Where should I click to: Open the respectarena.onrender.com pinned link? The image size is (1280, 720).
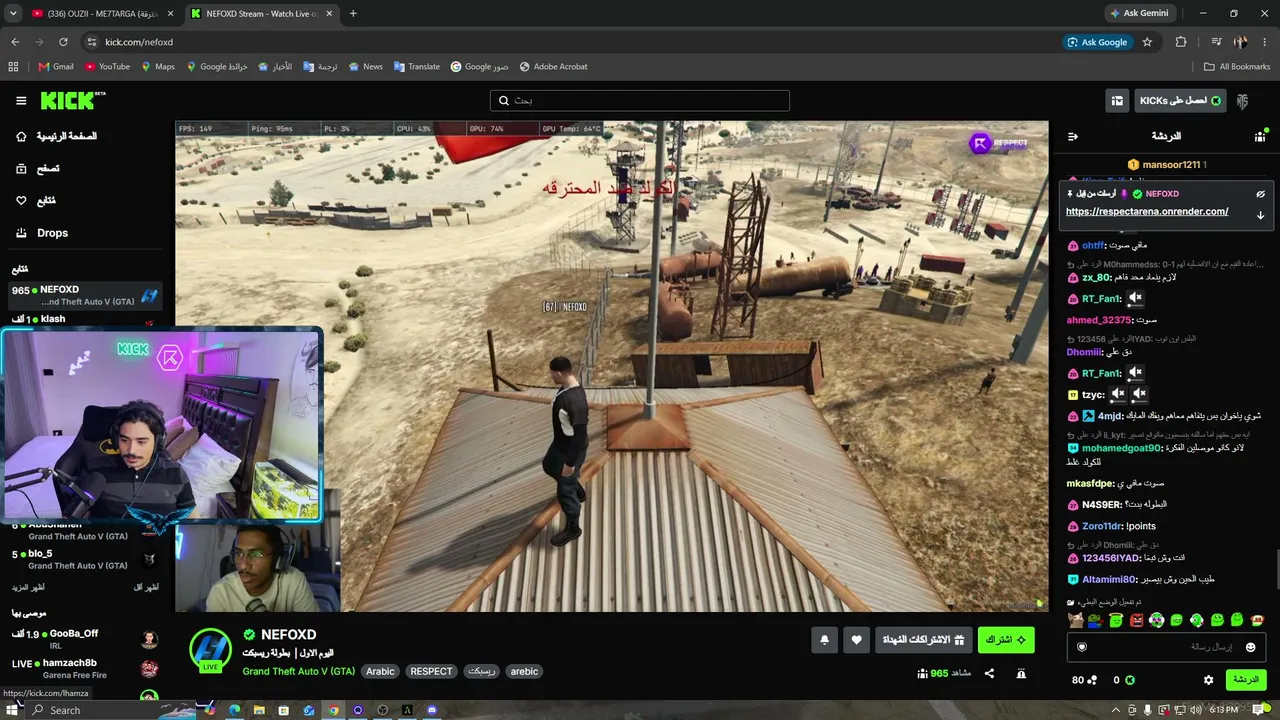1147,211
